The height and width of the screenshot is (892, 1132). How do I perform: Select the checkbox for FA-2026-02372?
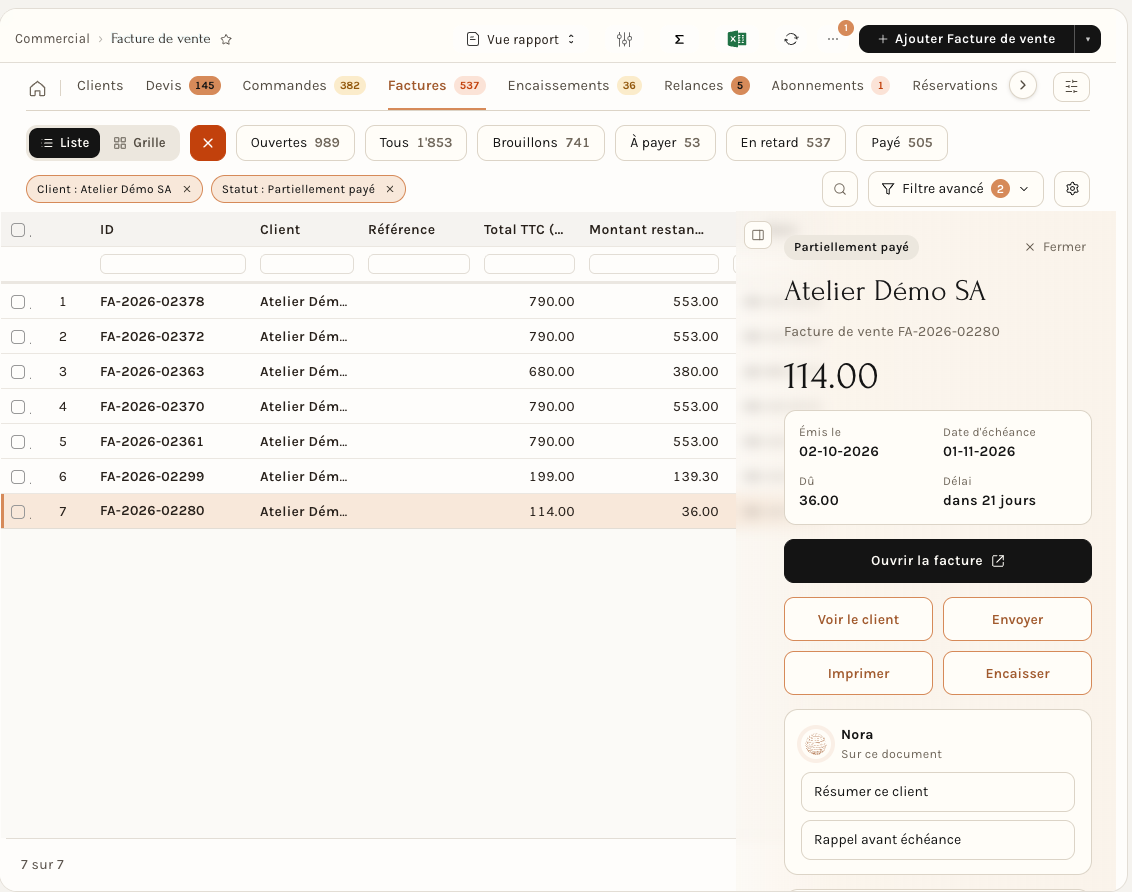pyautogui.click(x=18, y=337)
